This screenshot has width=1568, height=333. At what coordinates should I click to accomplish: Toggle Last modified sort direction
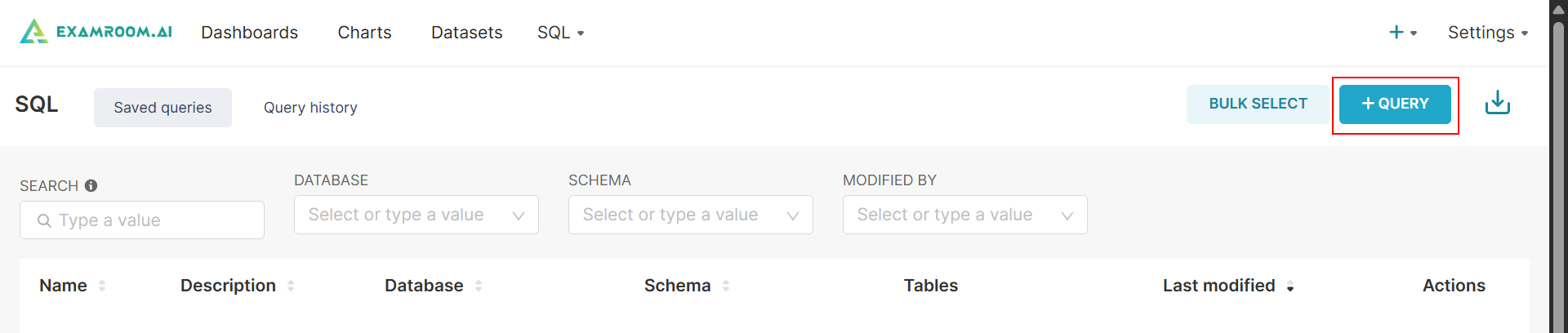1290,286
